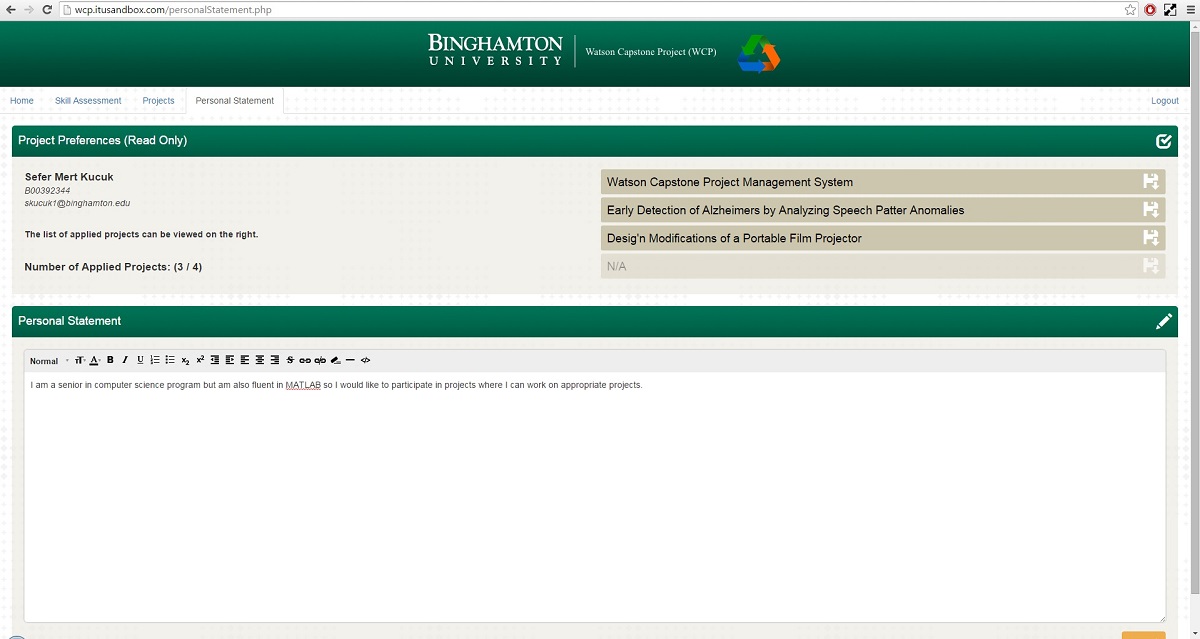This screenshot has width=1200, height=639.
Task: Open the Normal paragraph style dropdown
Action: [x=48, y=360]
